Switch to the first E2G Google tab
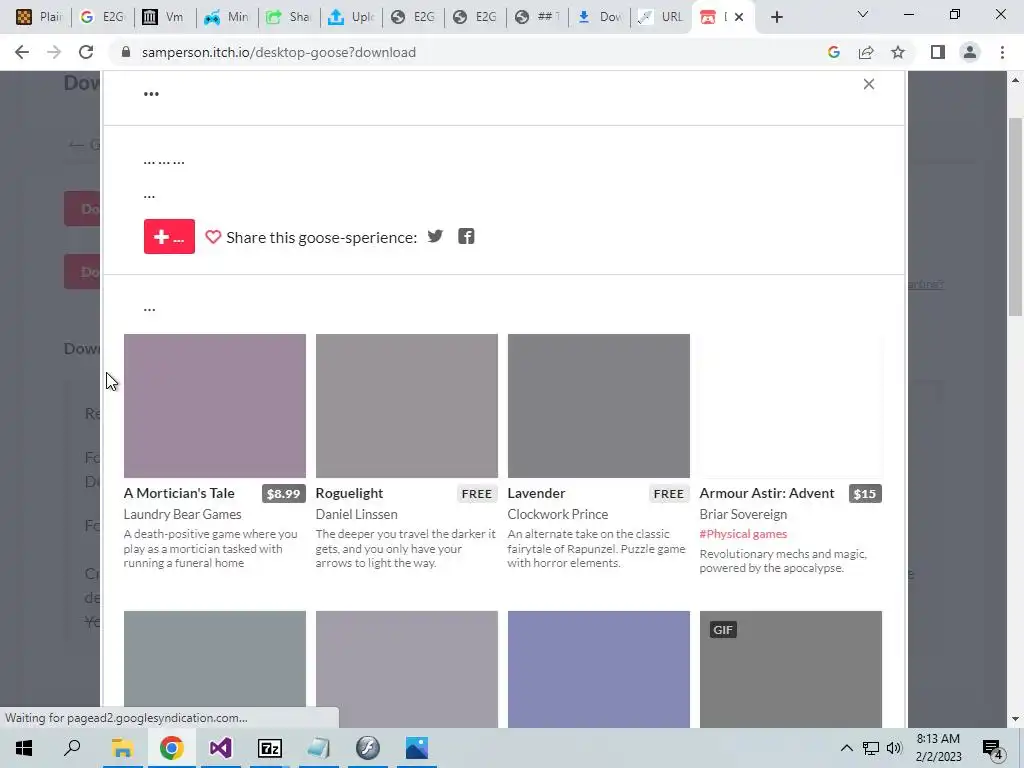This screenshot has height=768, width=1024. [x=103, y=17]
